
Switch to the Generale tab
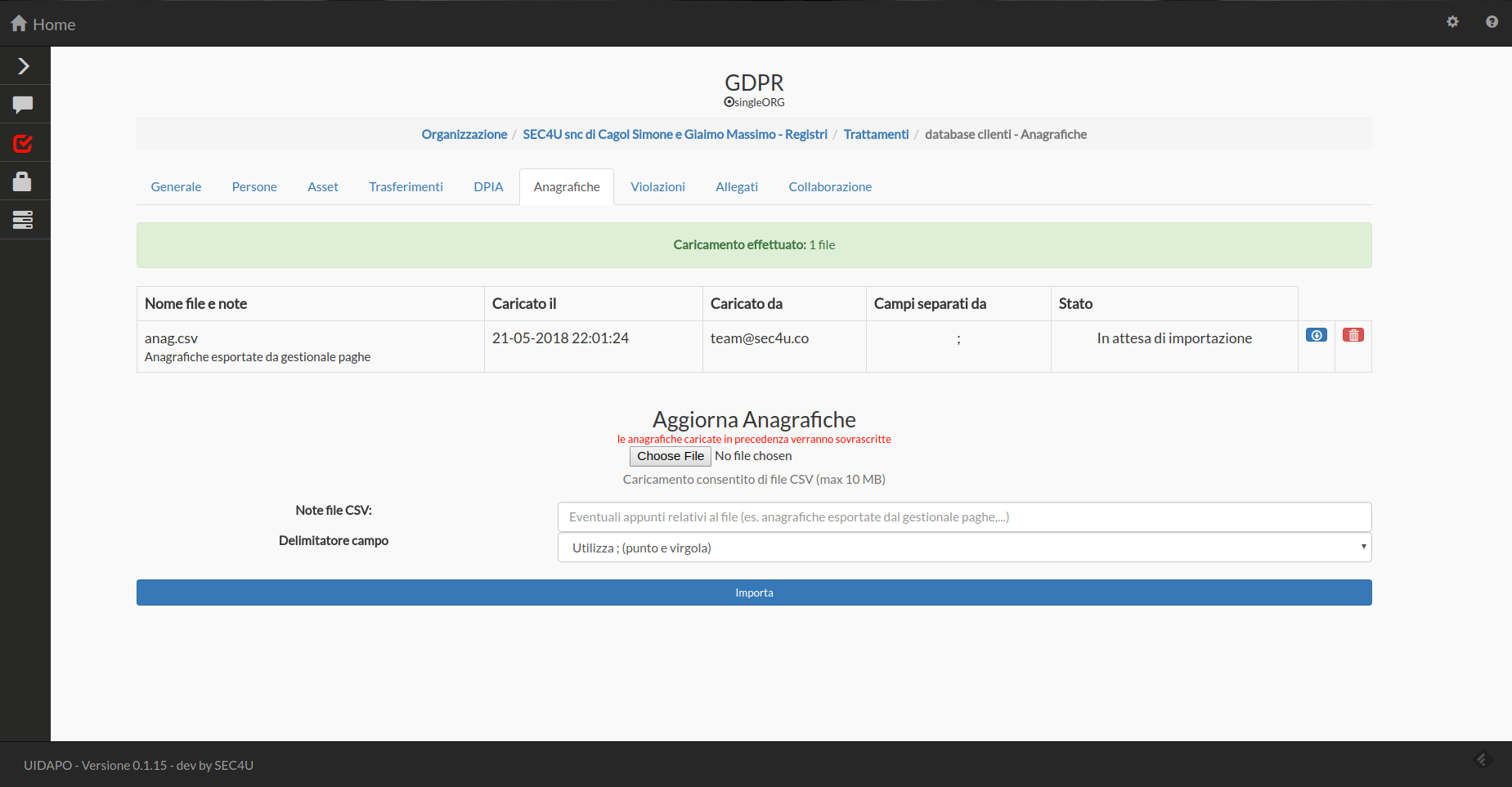(x=176, y=186)
